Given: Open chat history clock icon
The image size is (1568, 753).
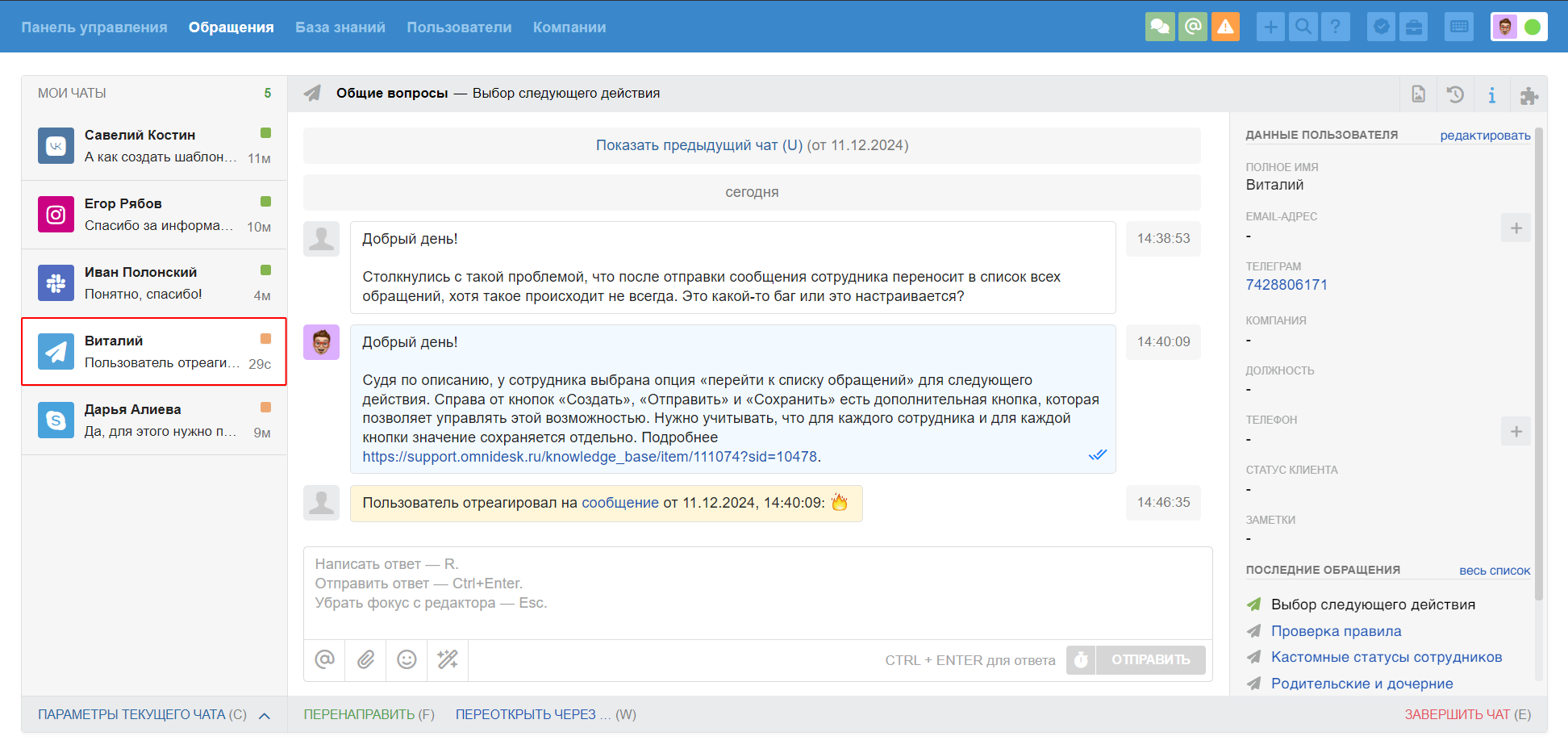Looking at the screenshot, I should coord(1455,94).
